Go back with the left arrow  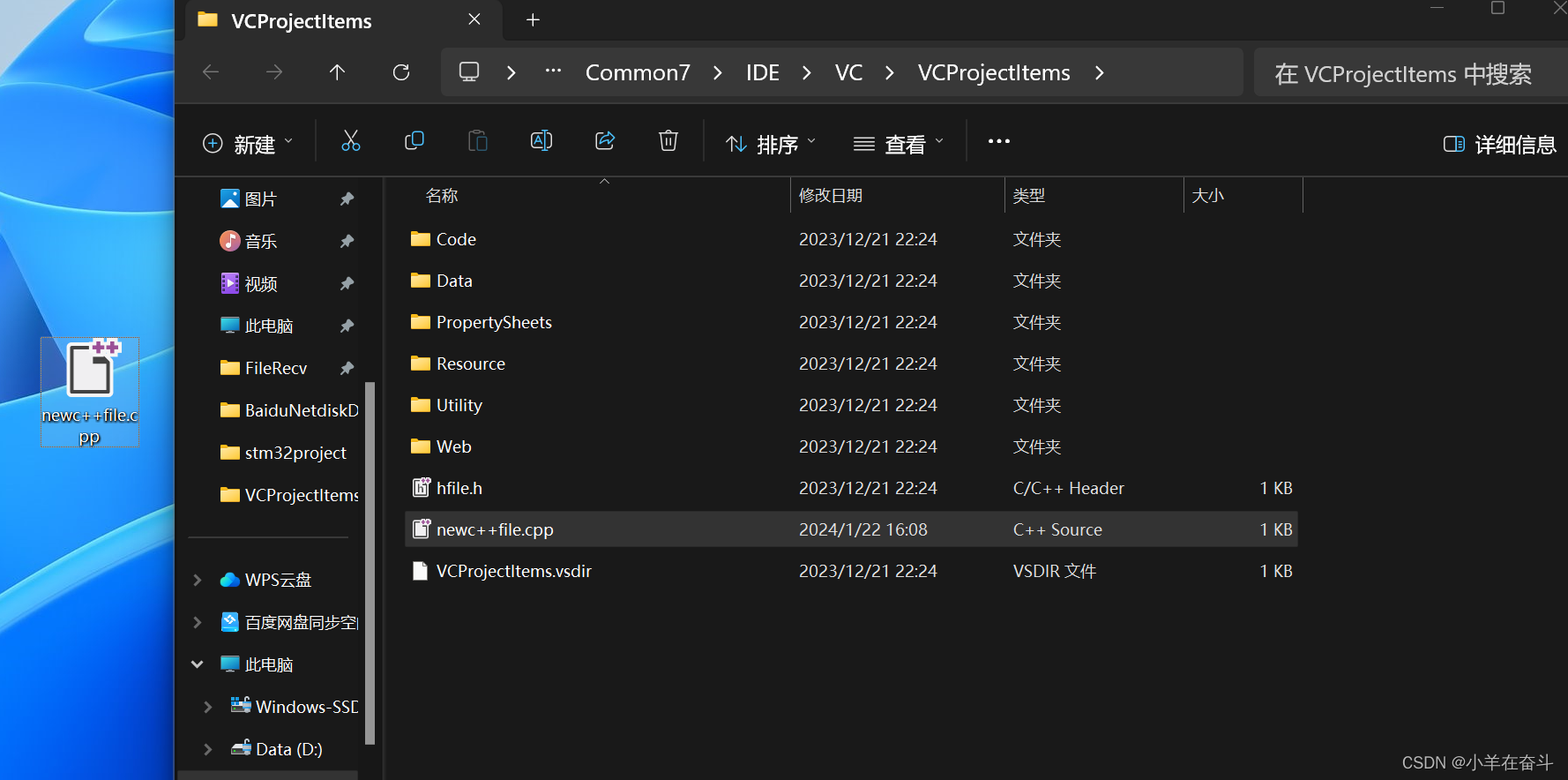point(211,72)
